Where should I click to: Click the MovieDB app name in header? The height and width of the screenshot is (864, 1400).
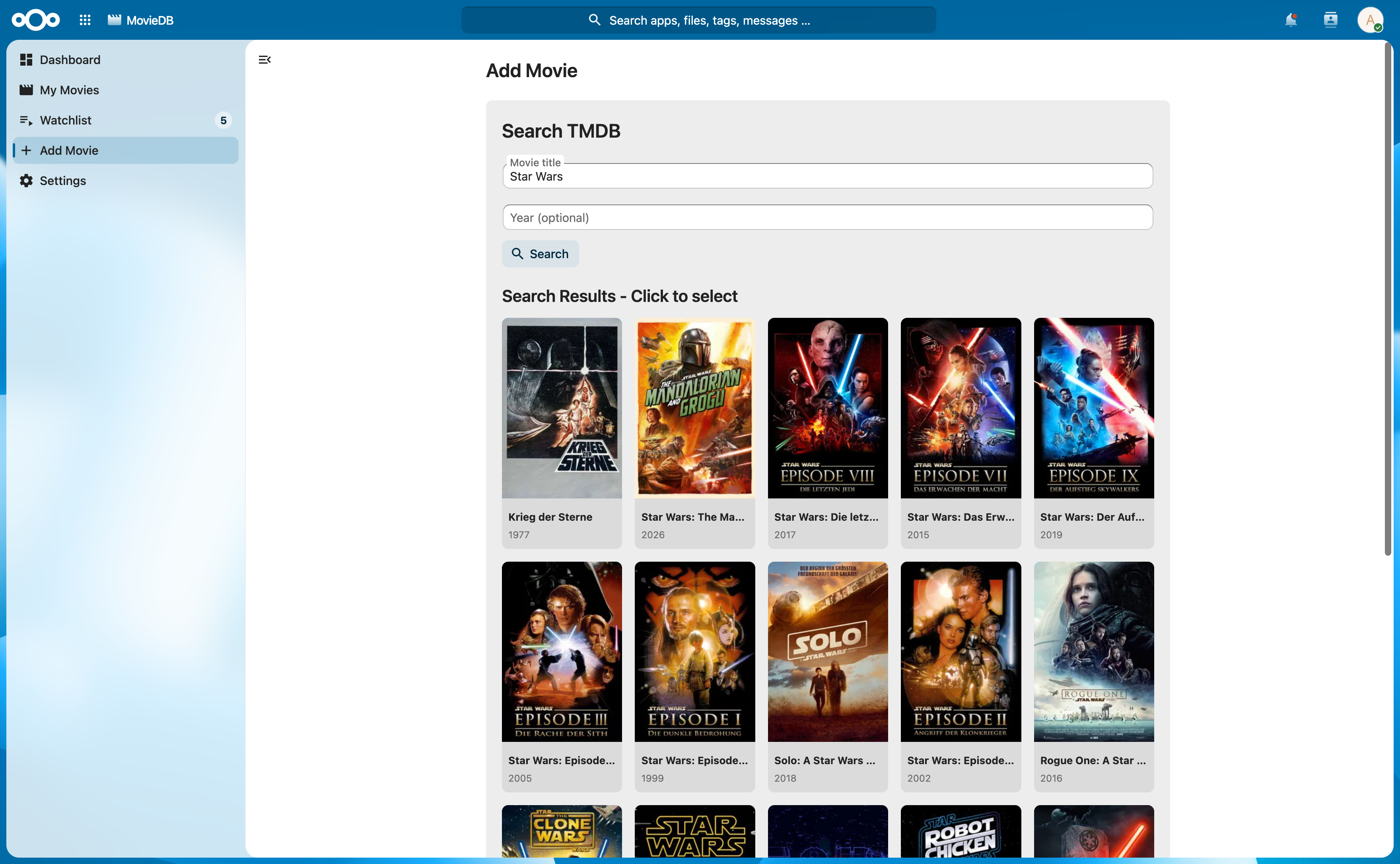(150, 20)
